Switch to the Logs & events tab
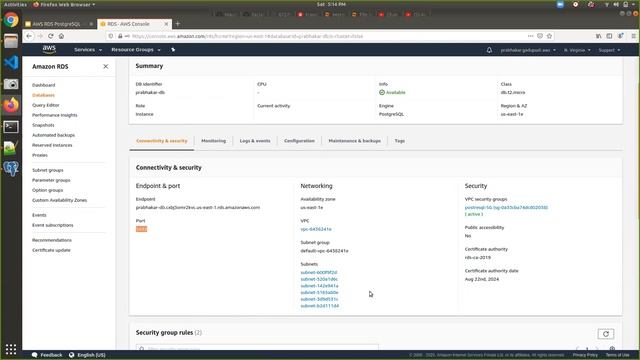The height and width of the screenshot is (360, 640). point(255,141)
